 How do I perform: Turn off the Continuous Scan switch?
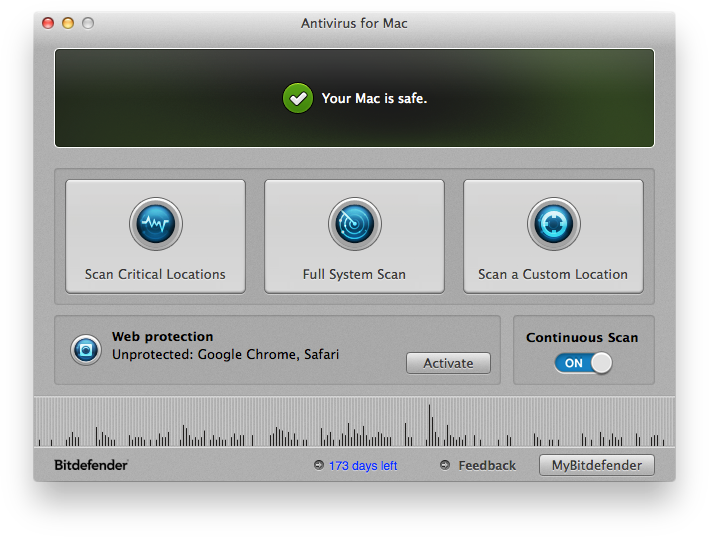pos(583,363)
